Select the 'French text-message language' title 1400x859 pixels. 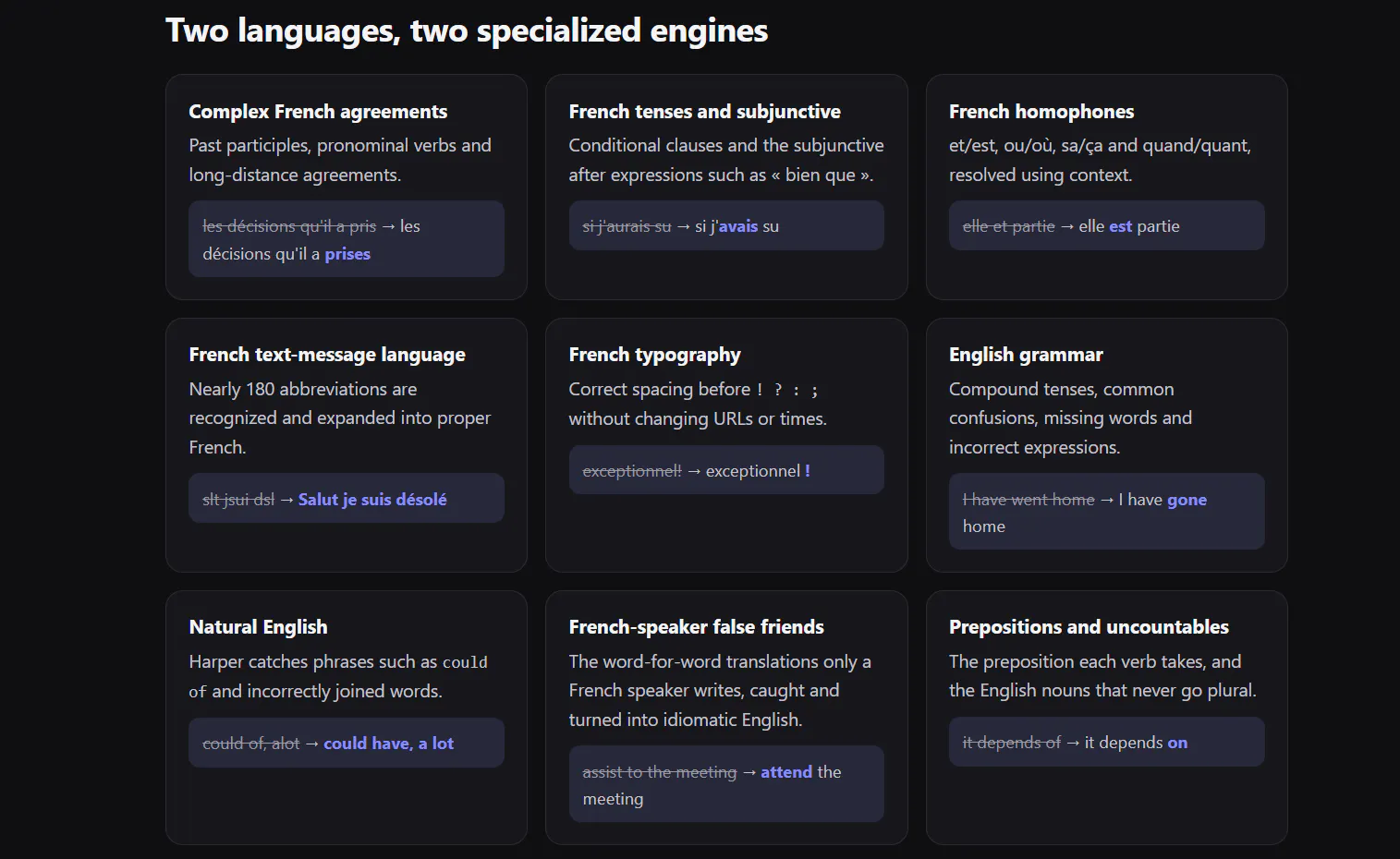click(x=327, y=355)
